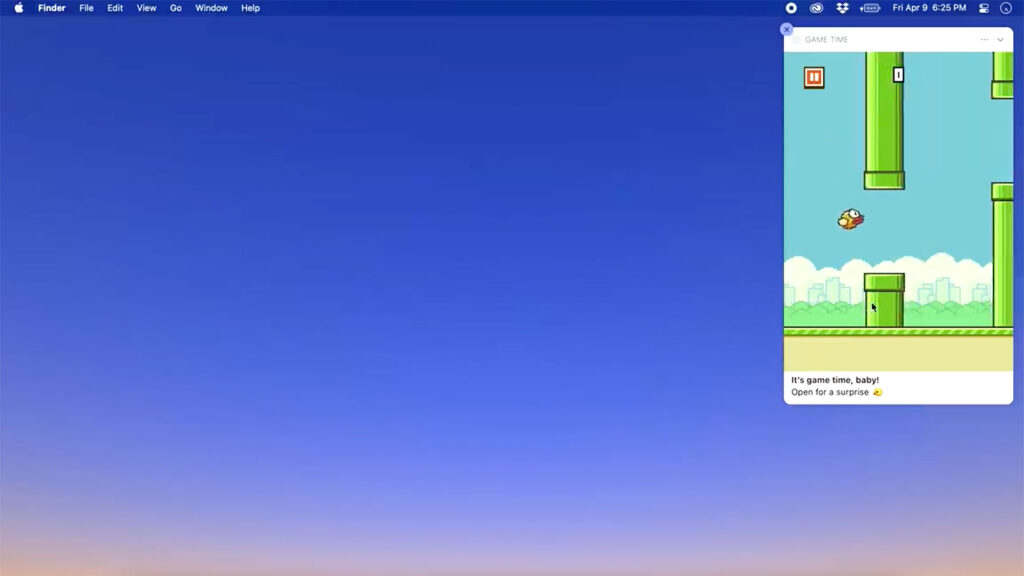
Task: Open the Window menu
Action: pos(211,8)
